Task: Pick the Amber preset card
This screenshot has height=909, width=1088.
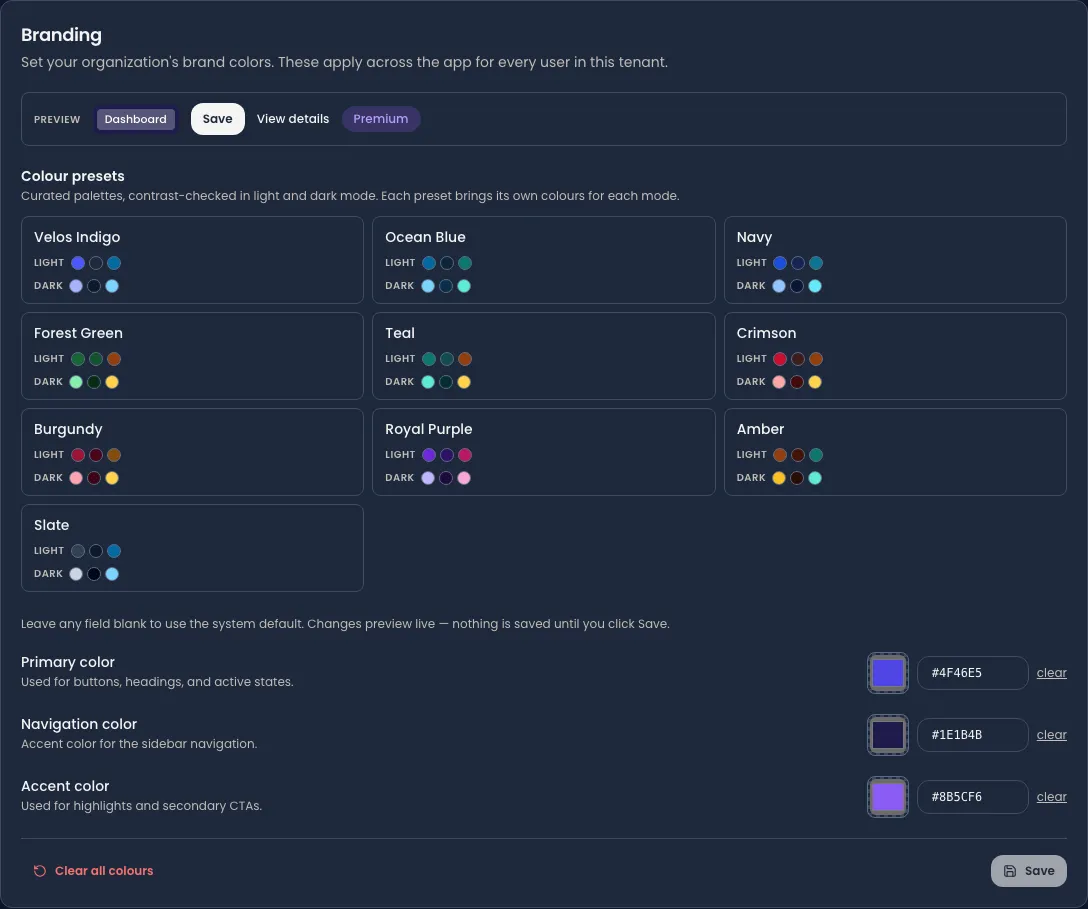Action: [x=895, y=452]
